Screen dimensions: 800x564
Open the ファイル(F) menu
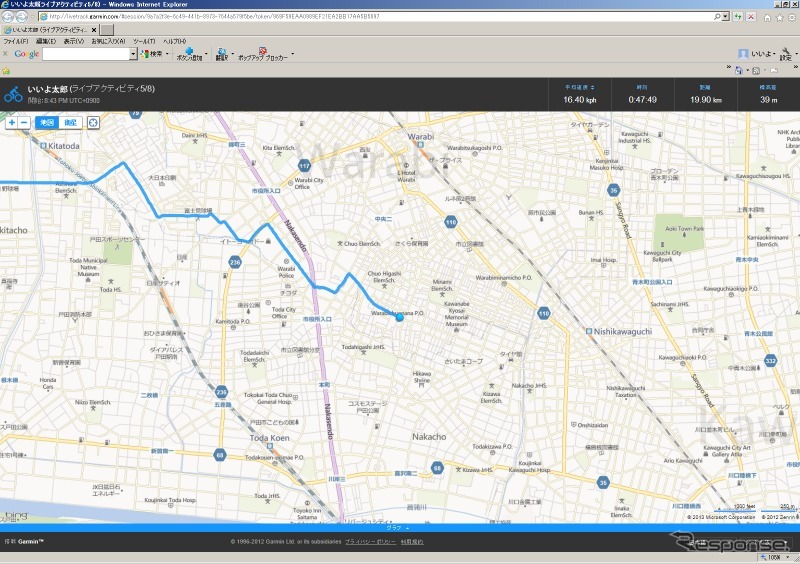pyautogui.click(x=15, y=41)
